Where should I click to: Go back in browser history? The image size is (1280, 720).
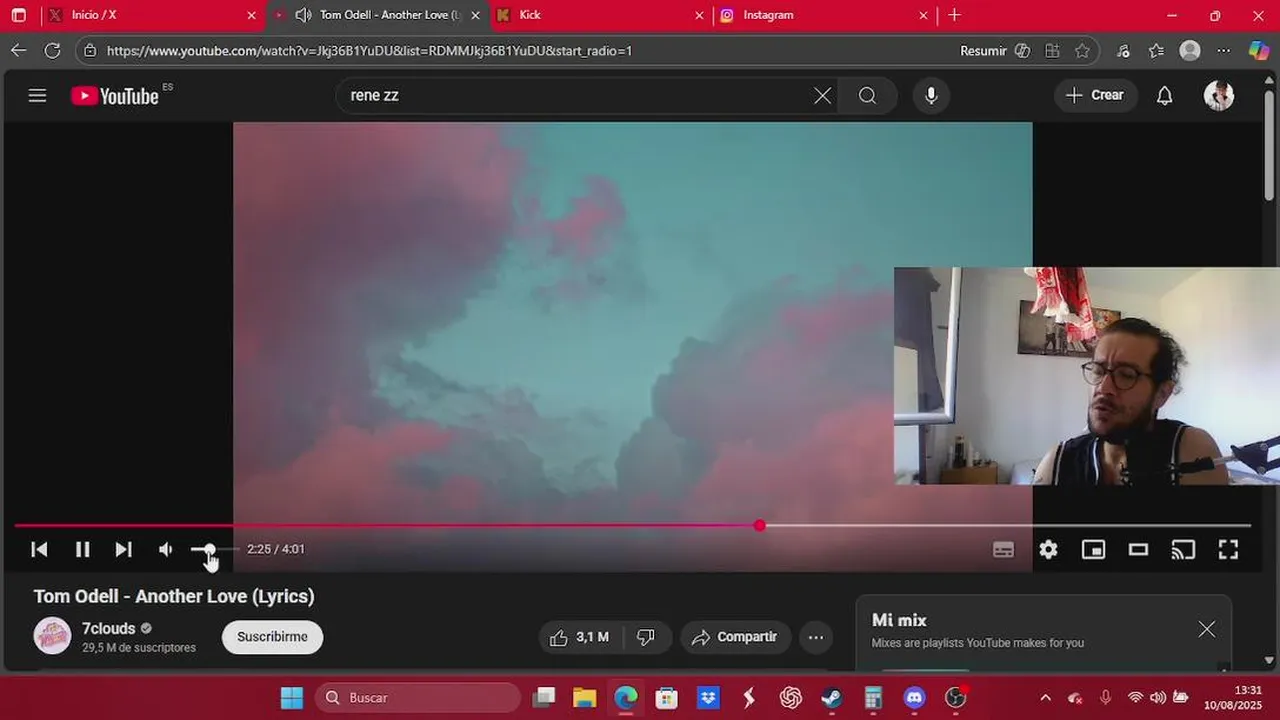pyautogui.click(x=19, y=50)
